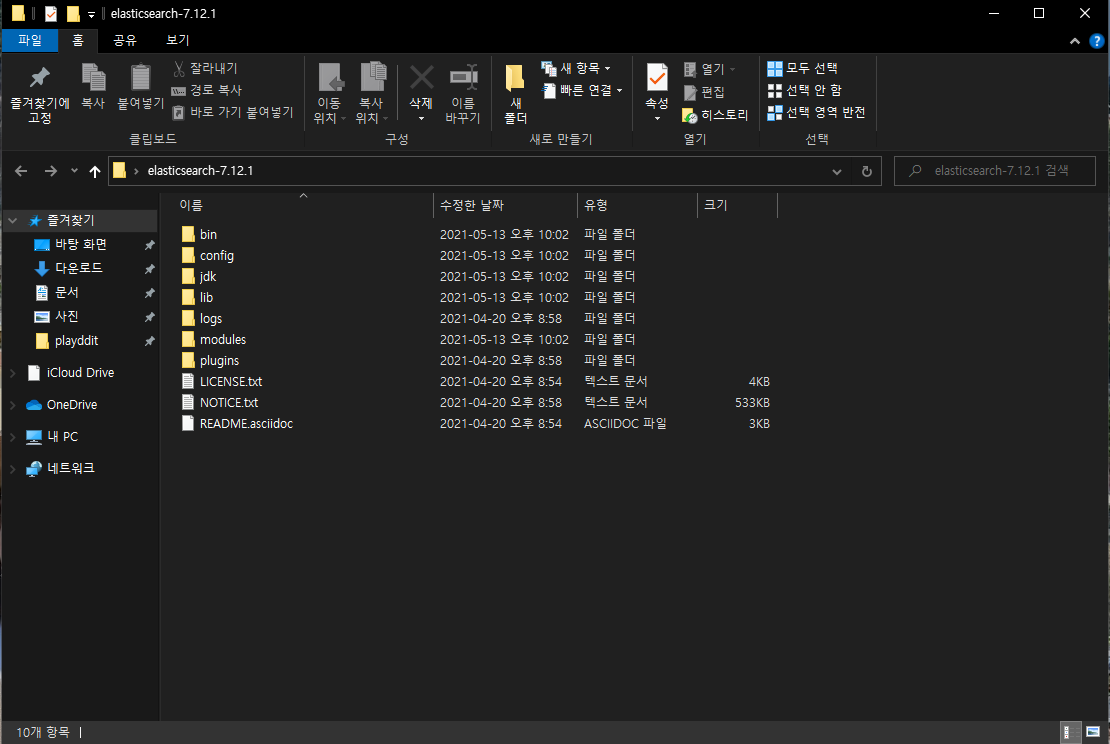Switch to the 홈 (Home) ribbon tab
This screenshot has height=744, width=1110.
click(78, 40)
